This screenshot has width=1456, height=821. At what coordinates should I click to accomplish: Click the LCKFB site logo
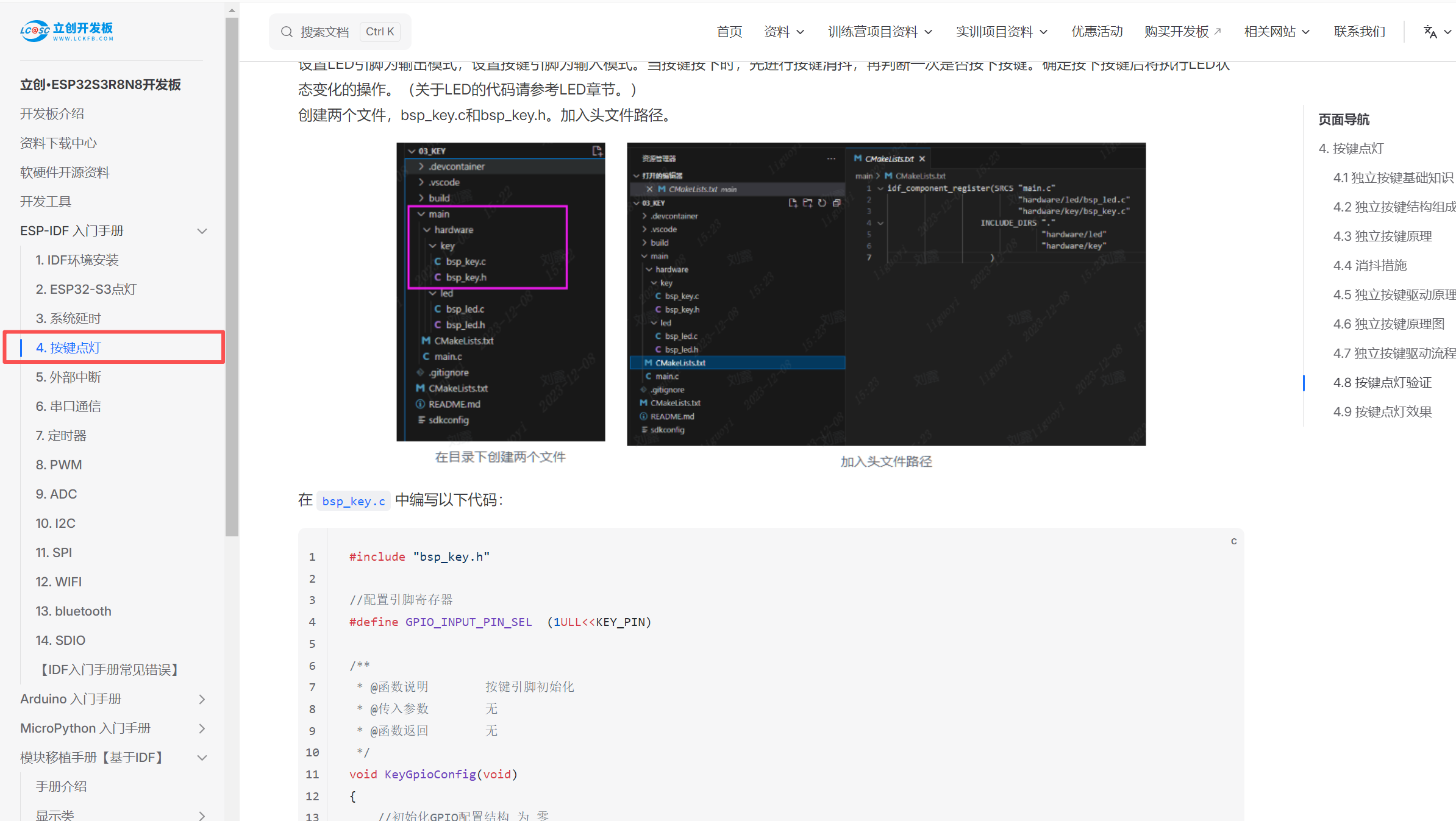[66, 30]
